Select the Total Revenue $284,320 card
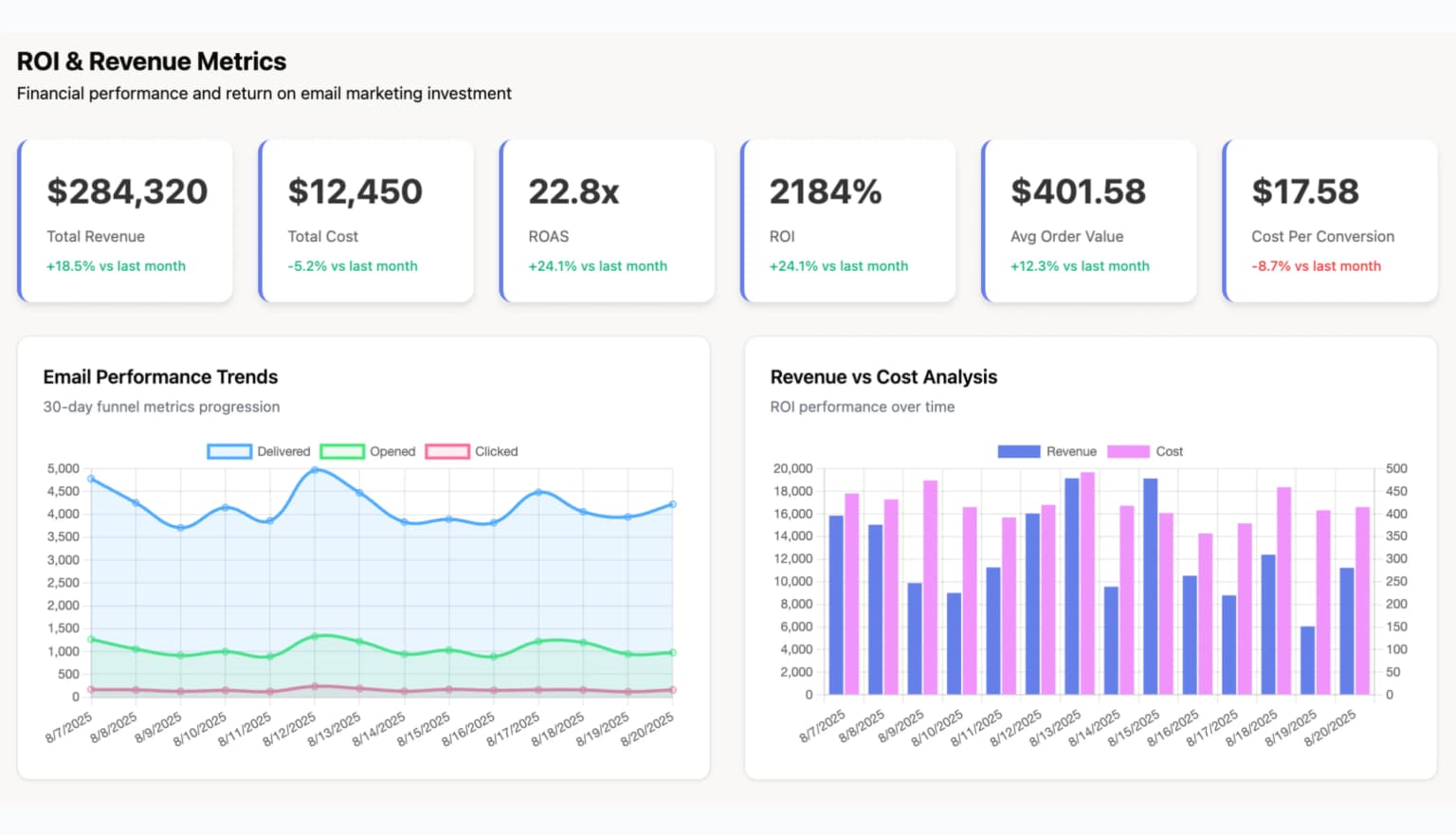 pyautogui.click(x=126, y=221)
